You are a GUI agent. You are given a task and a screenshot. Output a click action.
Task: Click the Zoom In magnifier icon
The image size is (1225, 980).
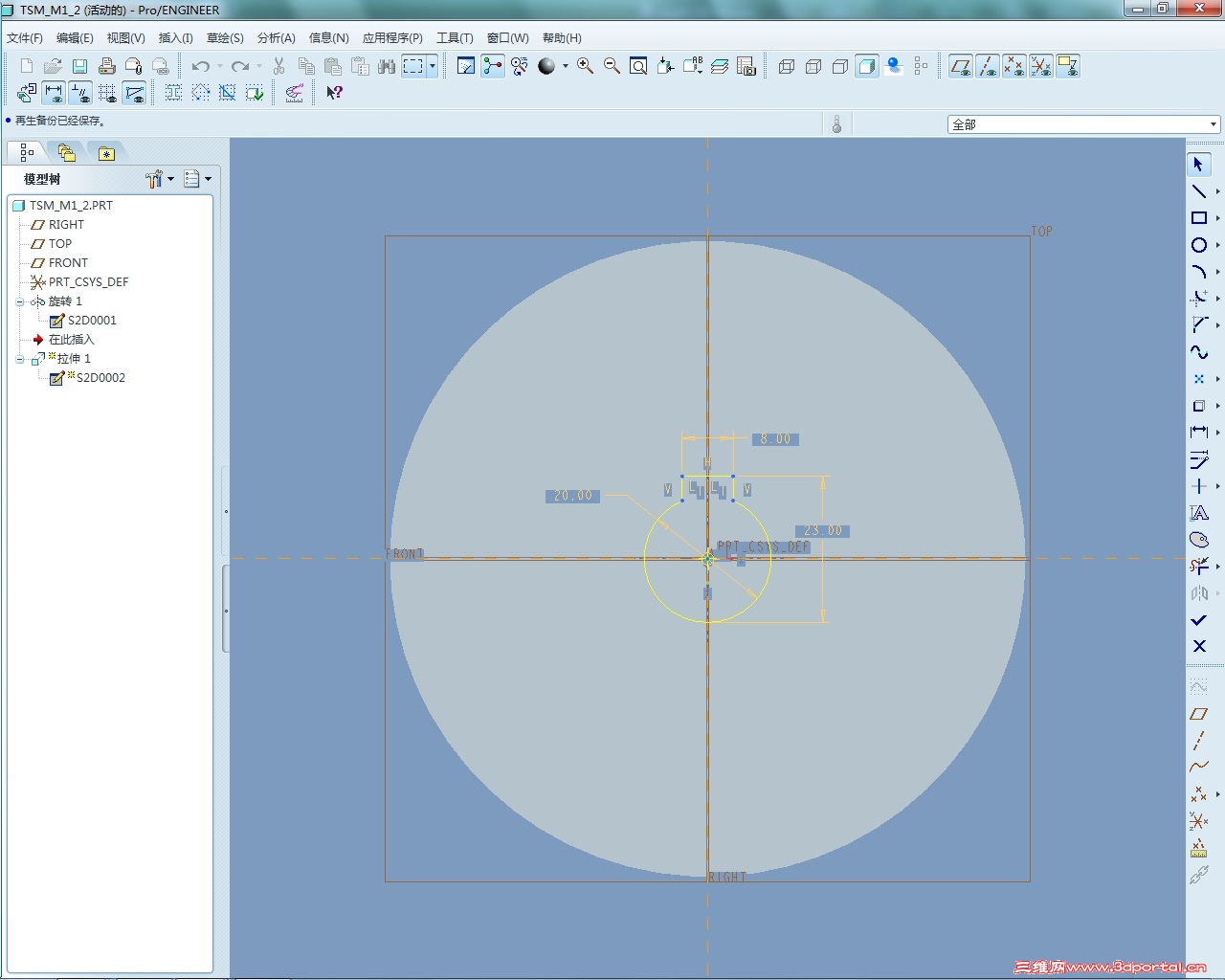coord(585,66)
